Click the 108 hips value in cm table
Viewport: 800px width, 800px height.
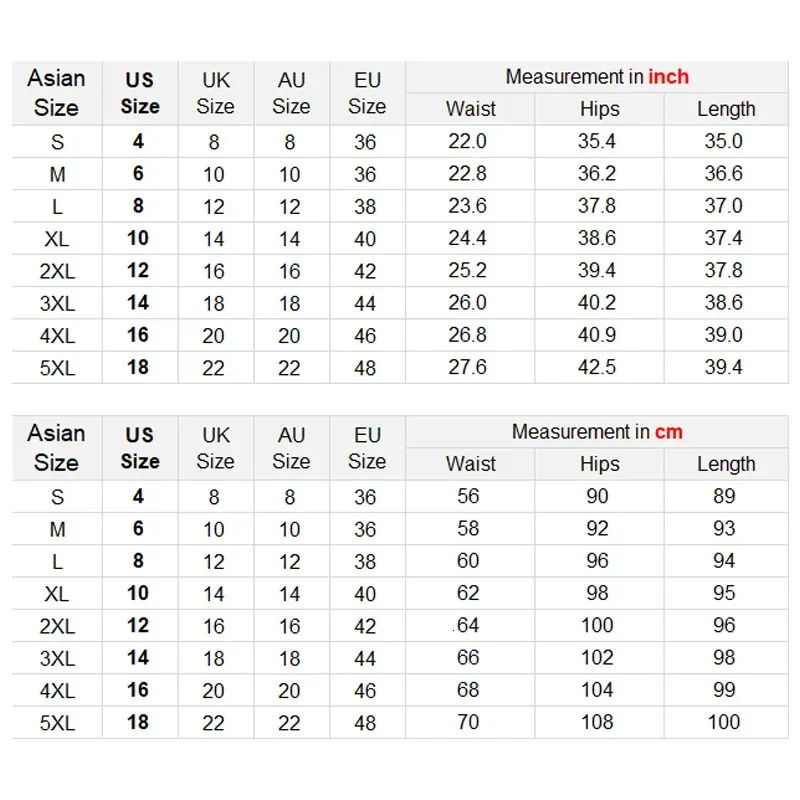[x=598, y=722]
